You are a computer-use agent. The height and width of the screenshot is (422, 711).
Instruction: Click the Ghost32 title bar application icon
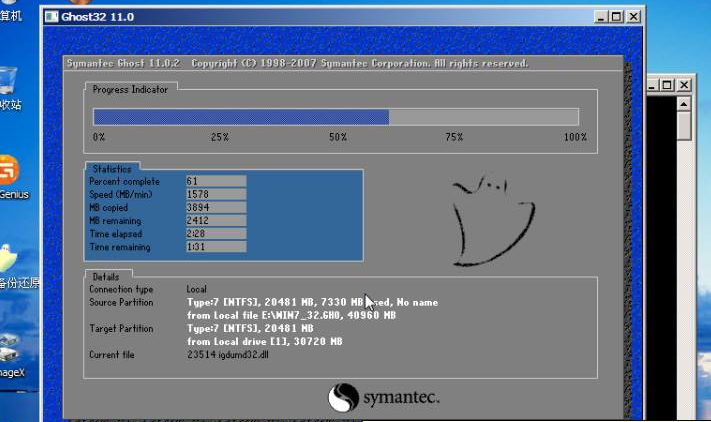pos(52,17)
